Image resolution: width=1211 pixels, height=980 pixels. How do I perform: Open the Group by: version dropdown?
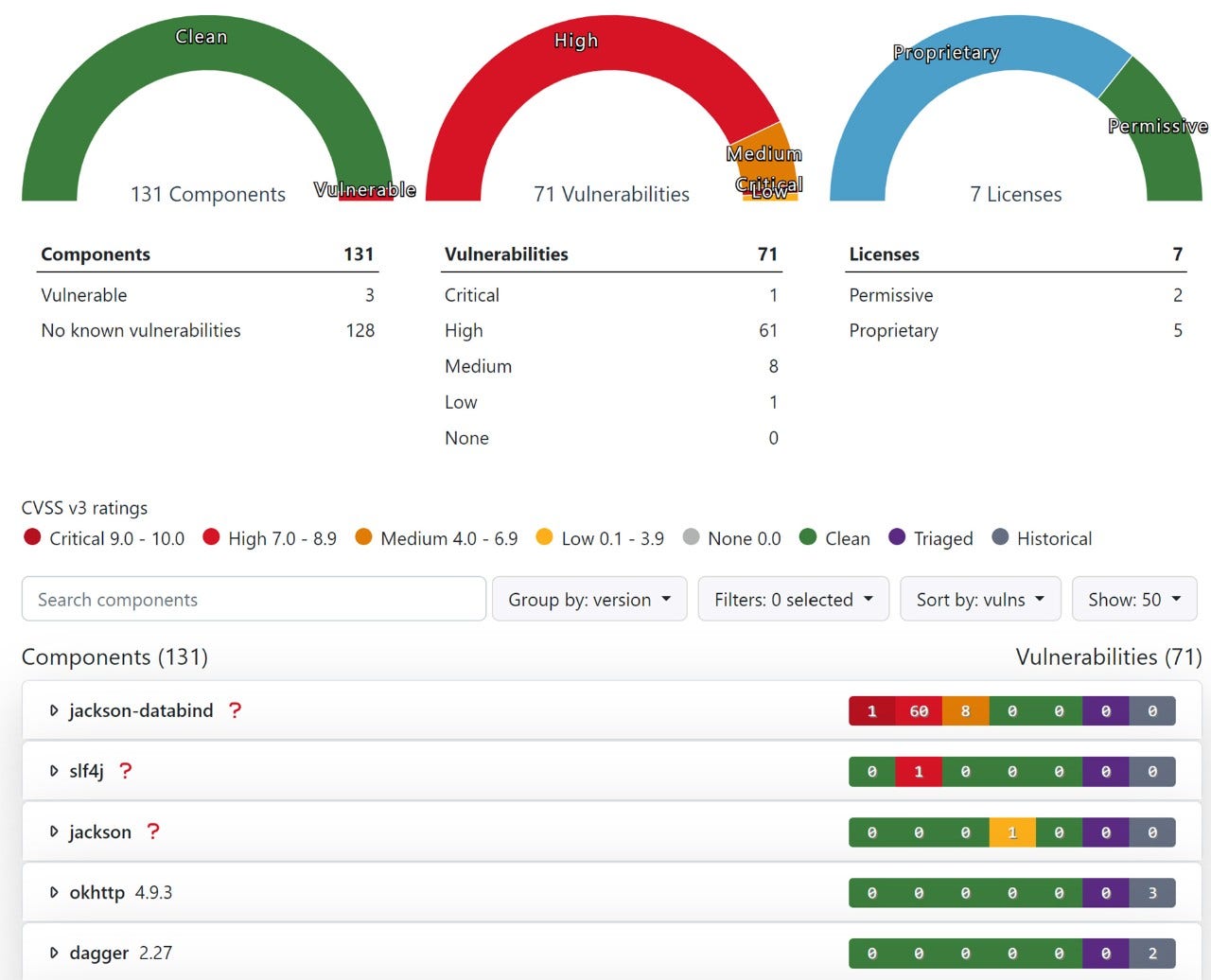point(589,599)
